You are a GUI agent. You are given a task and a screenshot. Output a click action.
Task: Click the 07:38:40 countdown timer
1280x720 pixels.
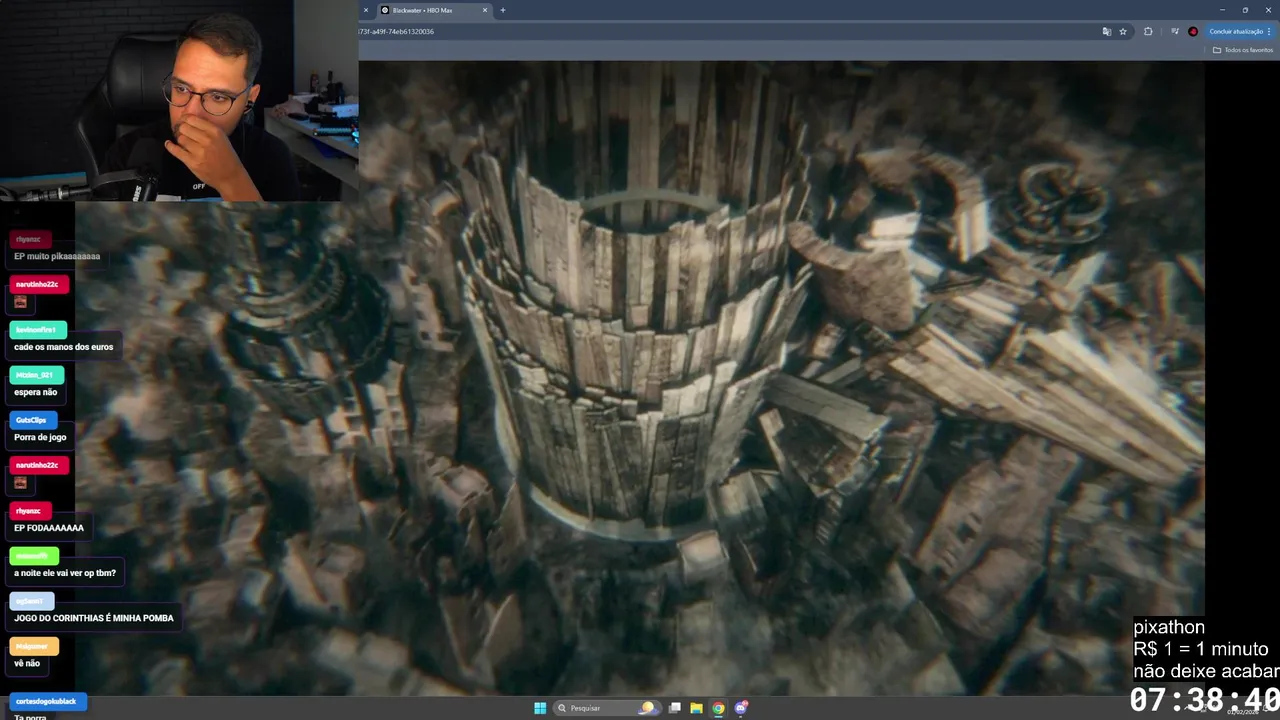pyautogui.click(x=1205, y=699)
